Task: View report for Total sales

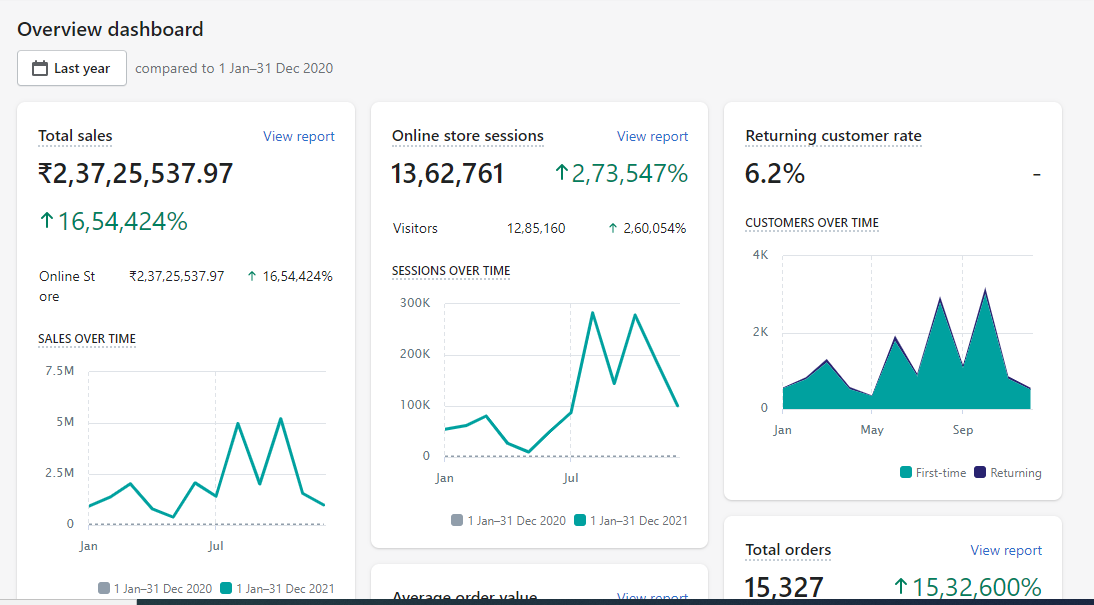Action: (x=299, y=136)
